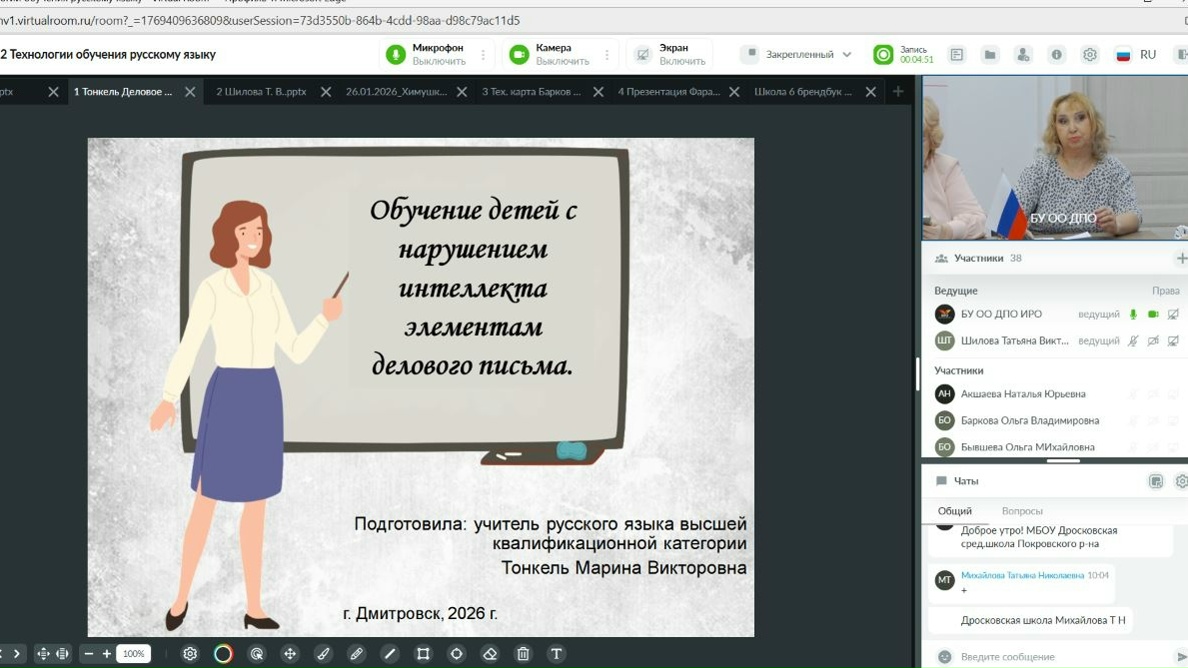Open the files folder icon in top bar

tap(990, 55)
